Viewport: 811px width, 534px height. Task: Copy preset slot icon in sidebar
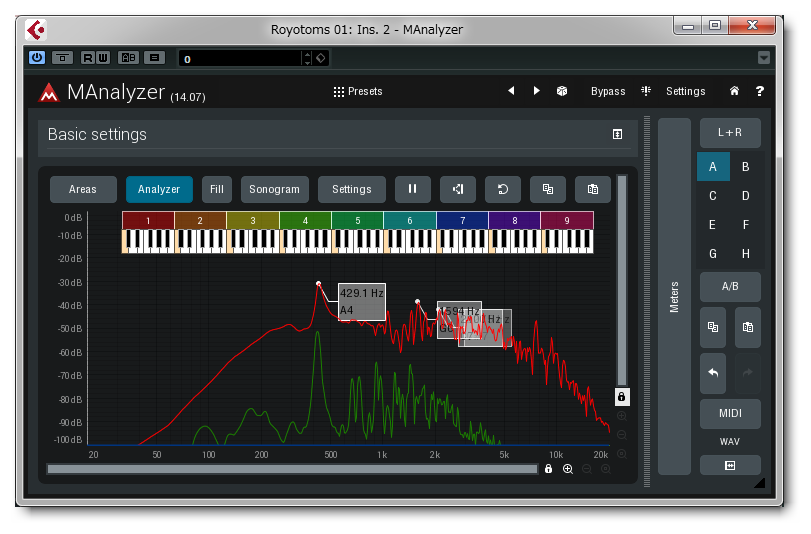[x=713, y=327]
